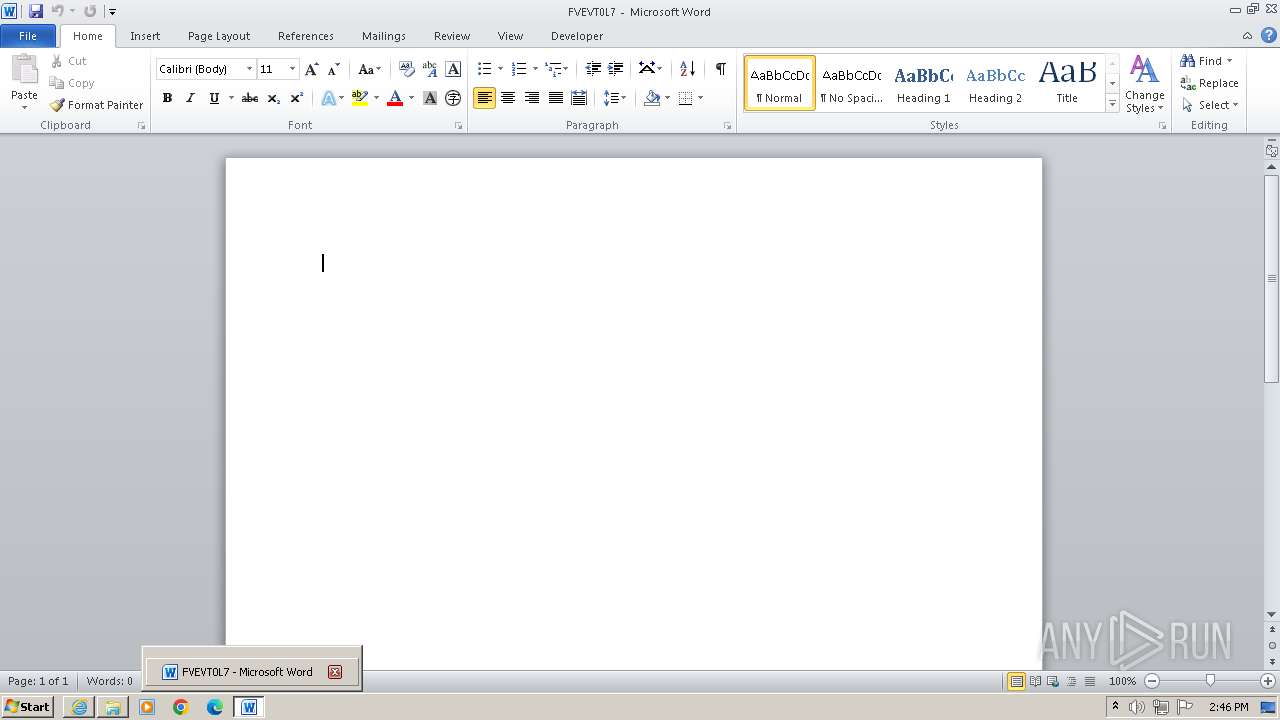Switch to Web Layout view in status bar
This screenshot has width=1280, height=720.
click(x=1053, y=681)
